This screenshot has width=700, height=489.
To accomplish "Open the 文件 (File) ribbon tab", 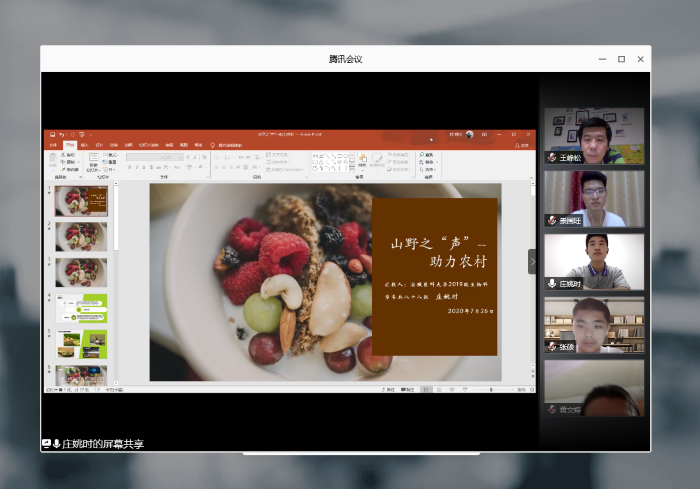I will [x=54, y=145].
